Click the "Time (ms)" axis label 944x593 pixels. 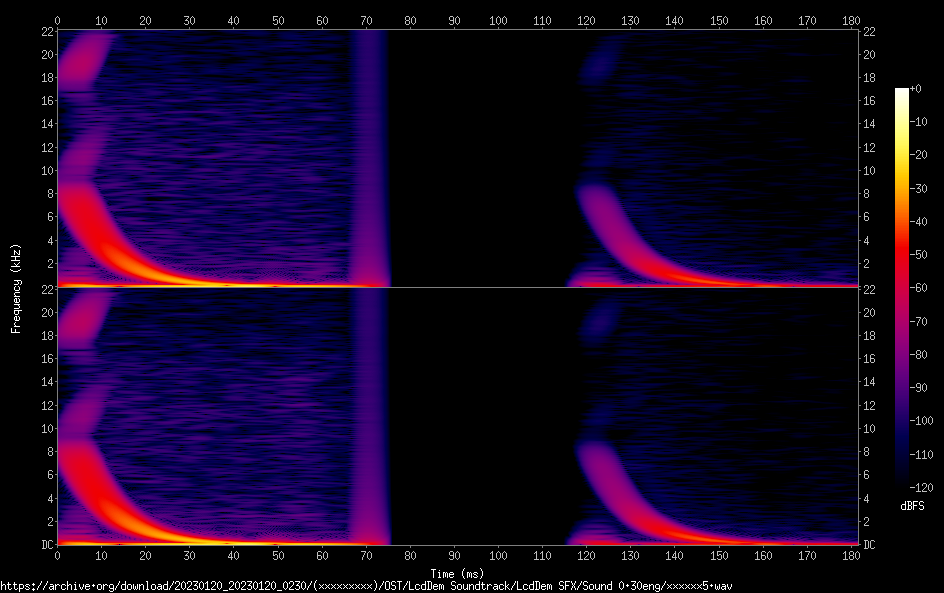pyautogui.click(x=458, y=573)
